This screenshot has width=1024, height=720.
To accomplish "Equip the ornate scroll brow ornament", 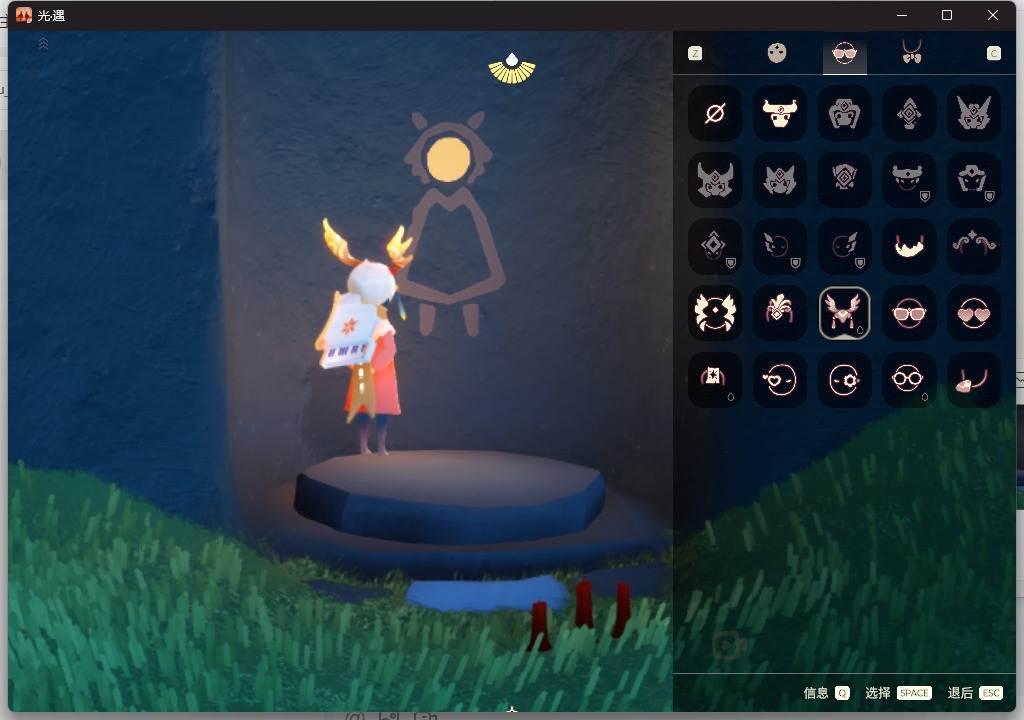I will (x=974, y=247).
